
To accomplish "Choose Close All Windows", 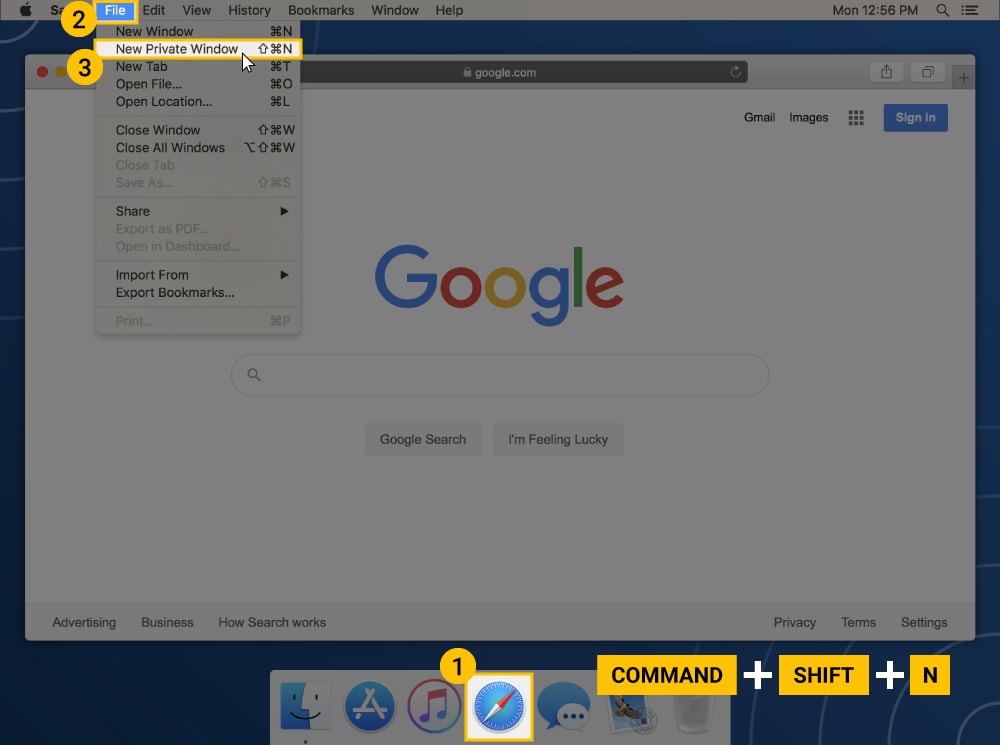I will (198, 147).
